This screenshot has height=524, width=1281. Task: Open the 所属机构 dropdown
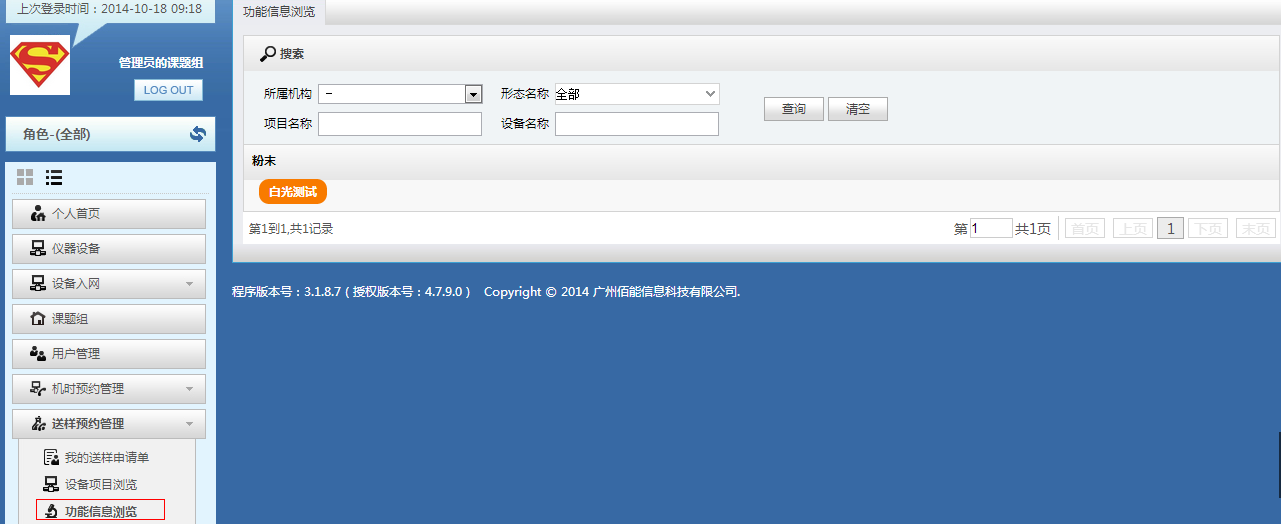coord(473,94)
